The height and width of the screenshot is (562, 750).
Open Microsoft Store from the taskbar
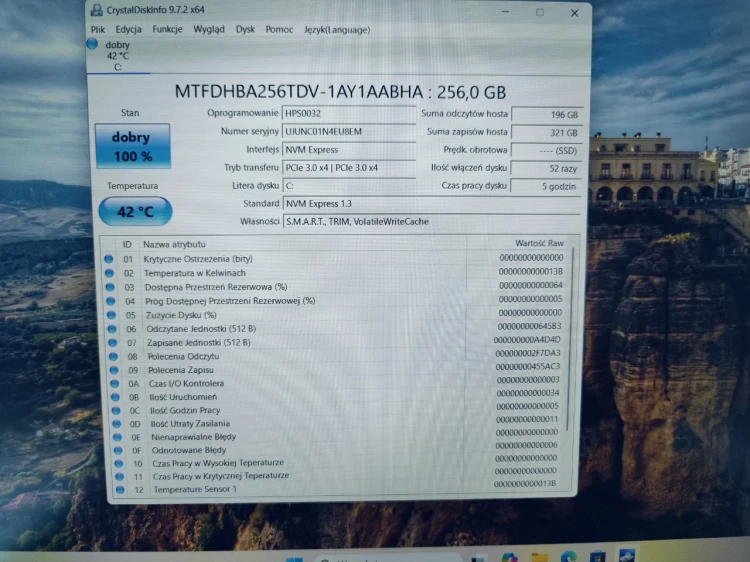pos(597,557)
